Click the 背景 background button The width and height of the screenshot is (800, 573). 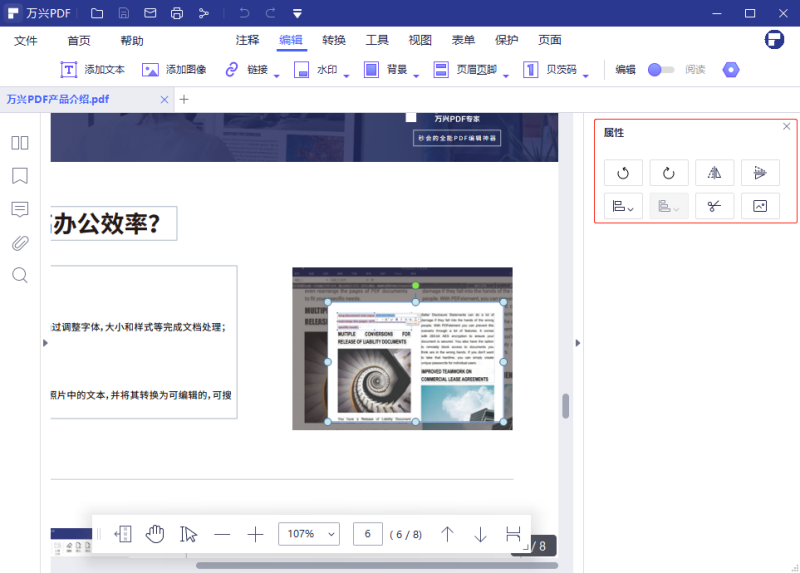(x=385, y=69)
